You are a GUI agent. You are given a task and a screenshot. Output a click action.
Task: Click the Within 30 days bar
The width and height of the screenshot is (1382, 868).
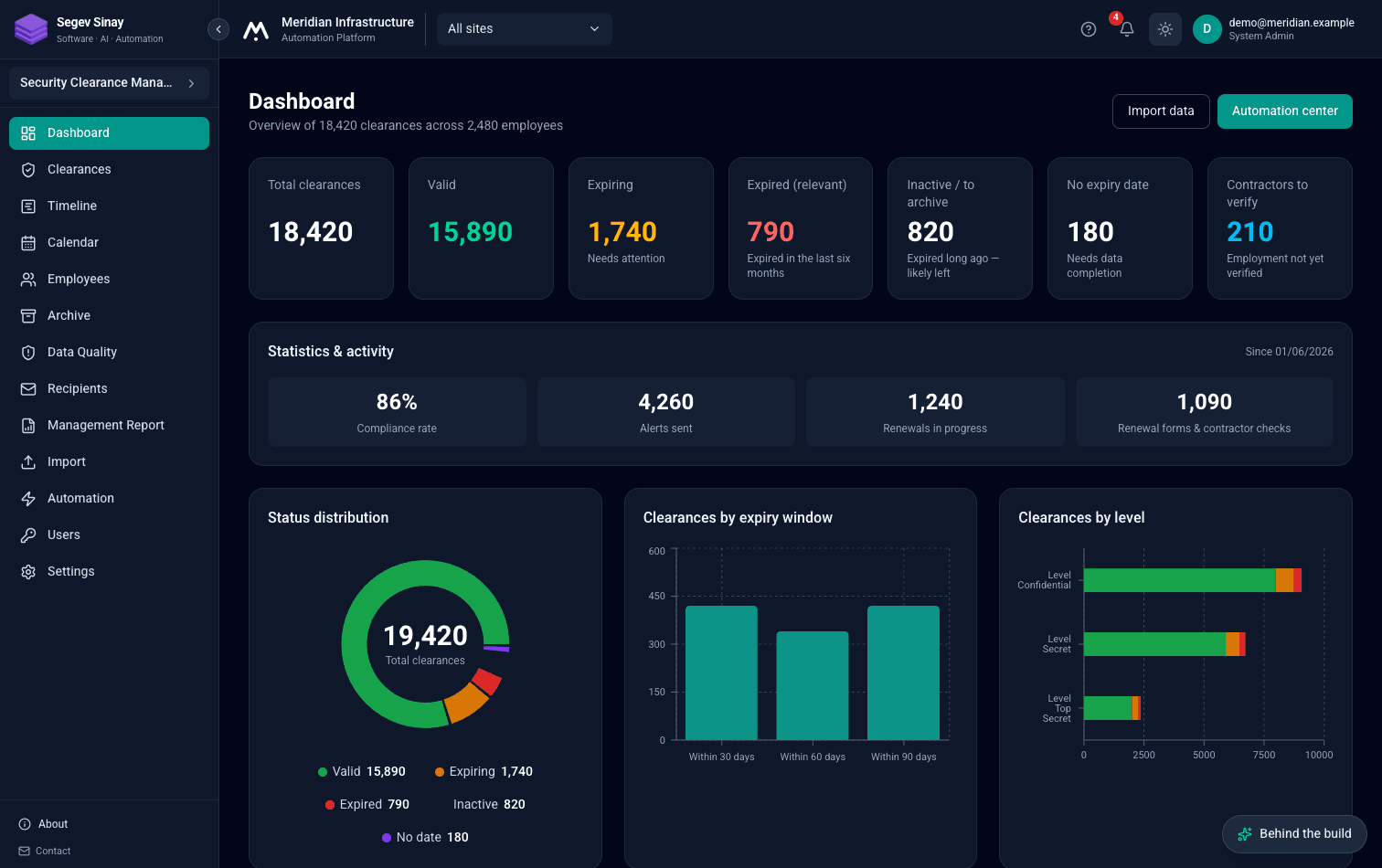(721, 672)
